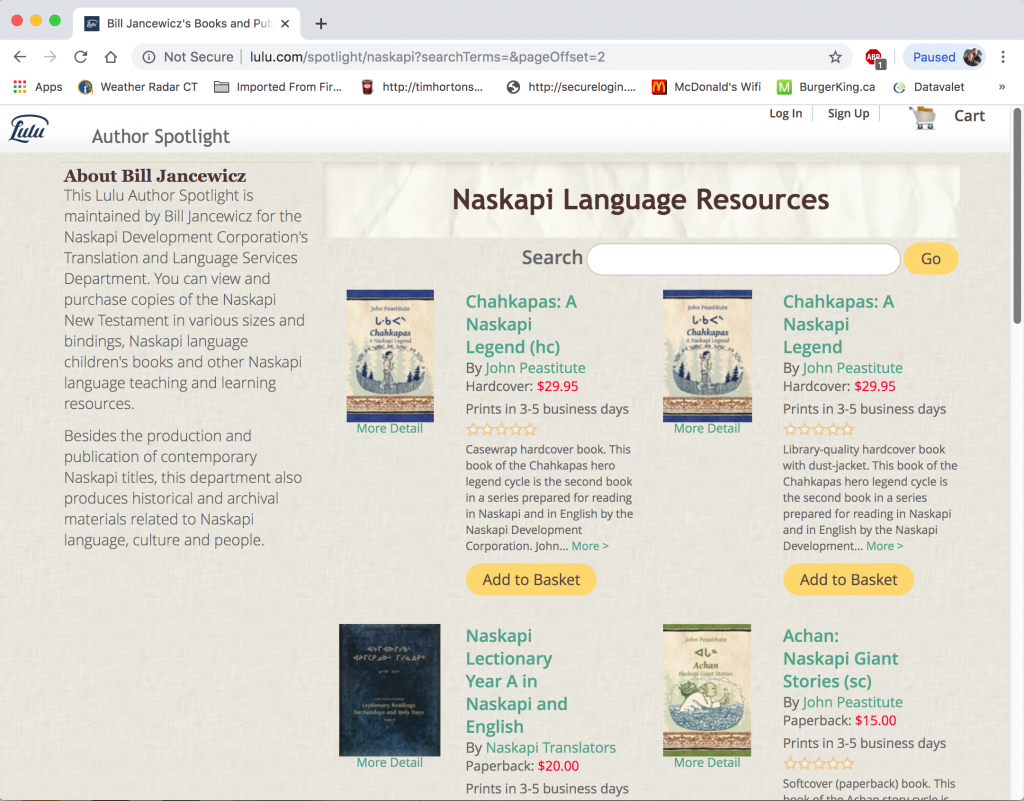The width and height of the screenshot is (1024, 801).
Task: Open the Adblock Plus extension
Action: [874, 57]
